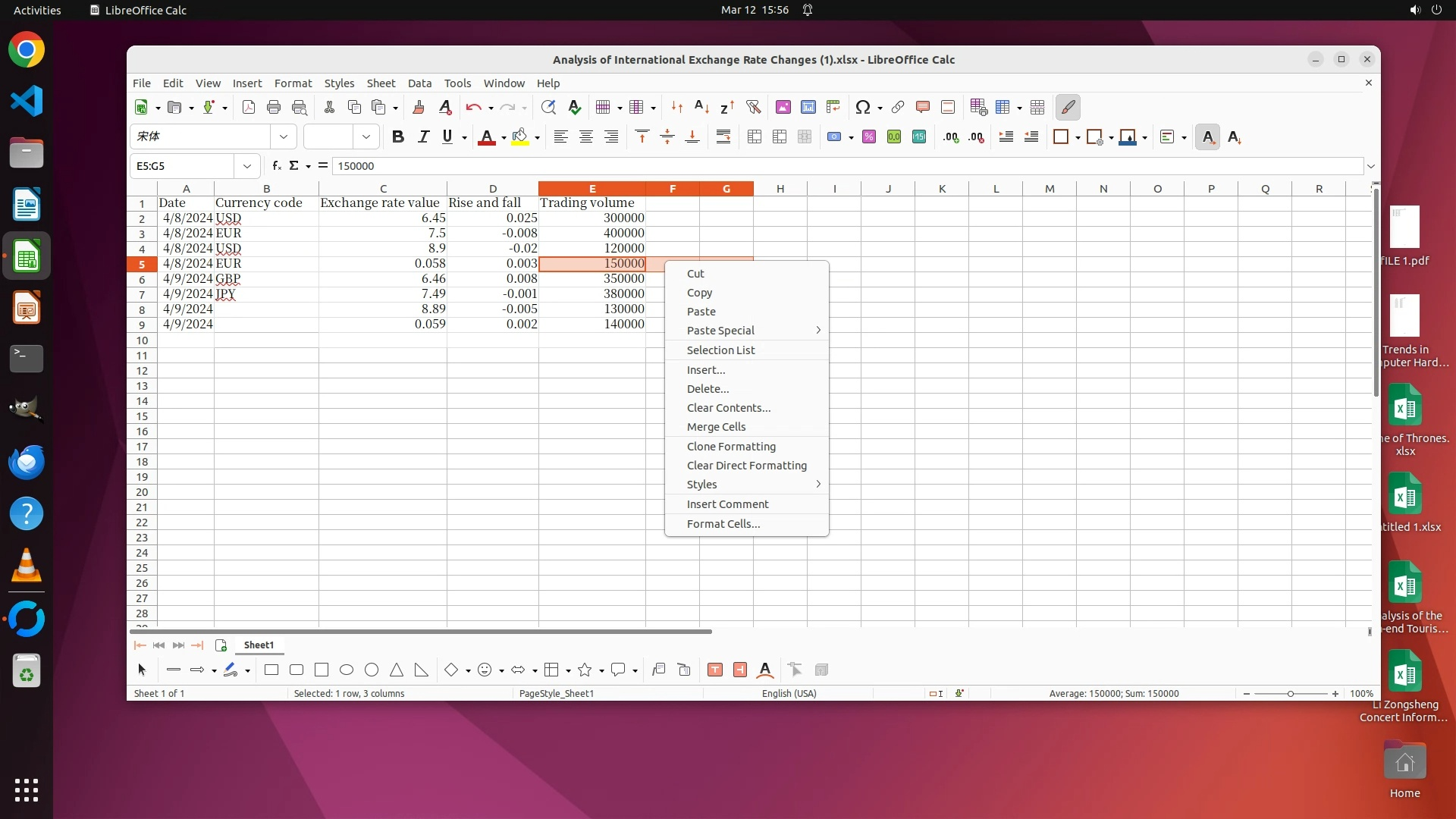Toggle Bold formatting
Screen dimensions: 1456x819
click(398, 137)
